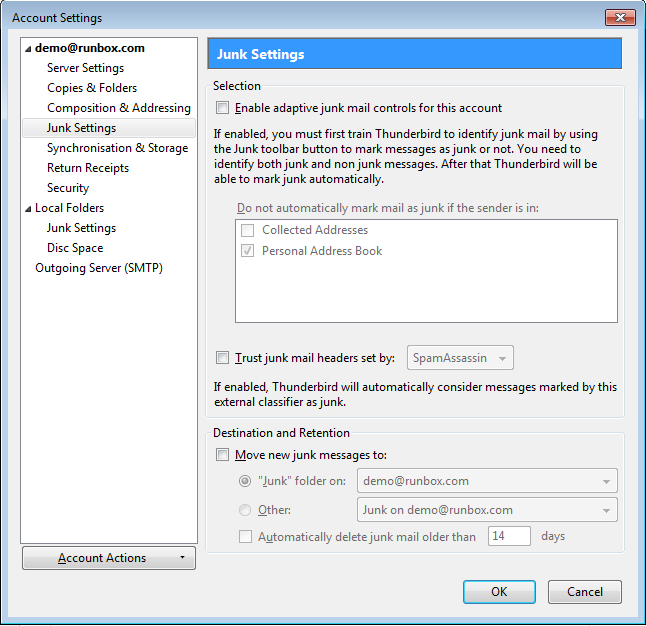Enable adaptive junk mail controls checkbox
This screenshot has height=626, width=646.
tap(223, 108)
